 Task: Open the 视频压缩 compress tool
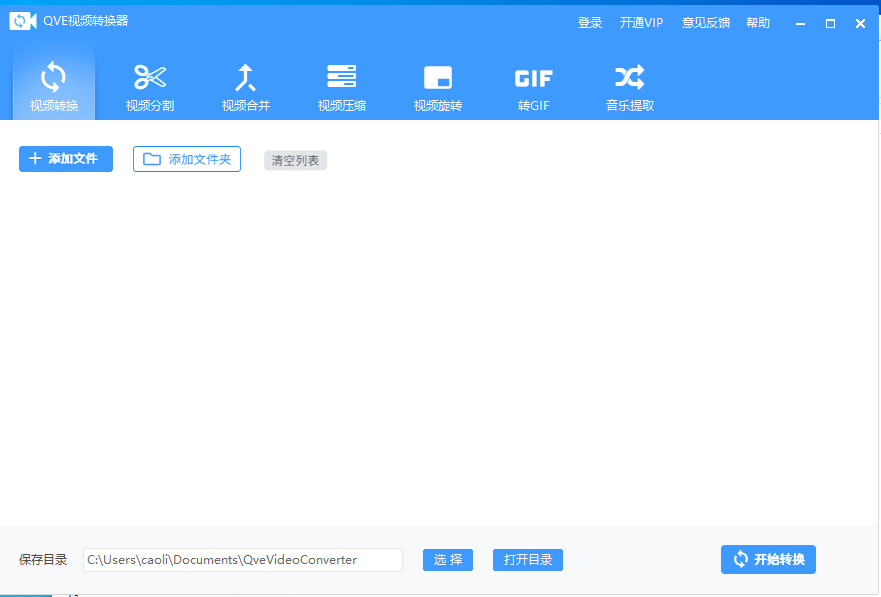[x=342, y=86]
